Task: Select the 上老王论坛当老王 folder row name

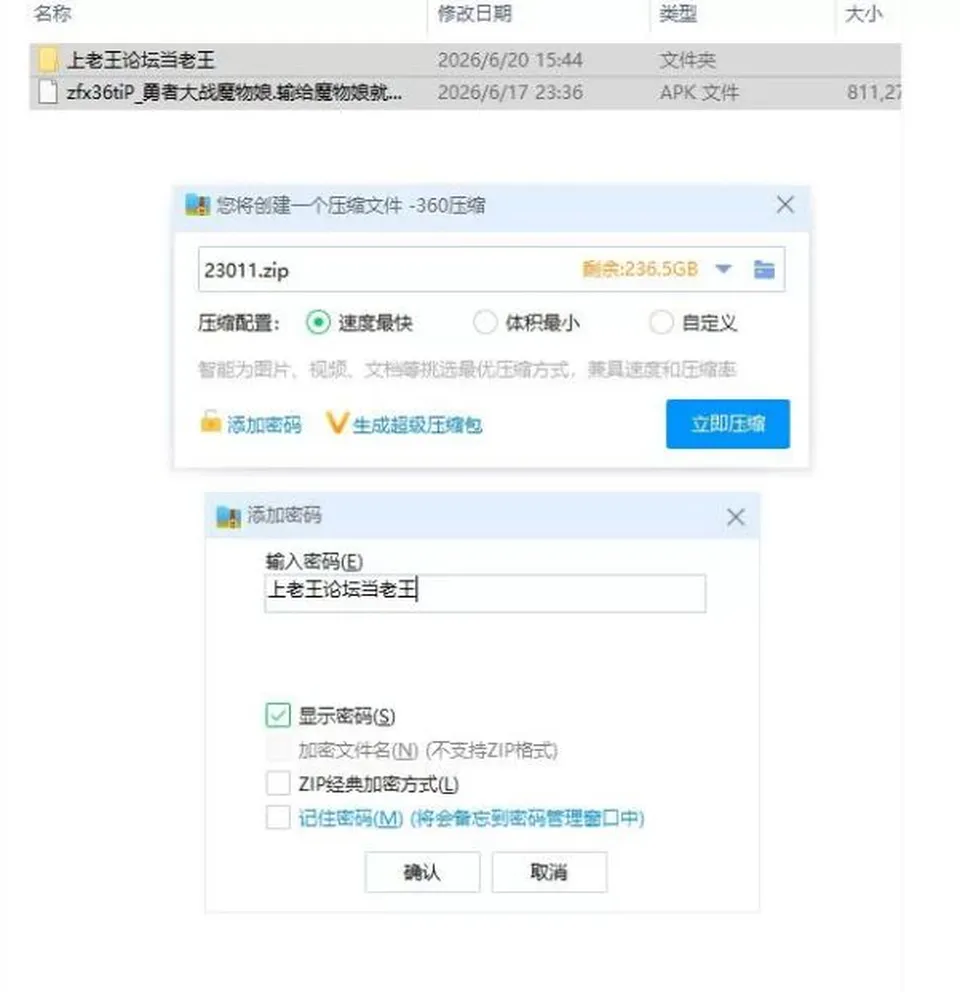Action: point(140,60)
